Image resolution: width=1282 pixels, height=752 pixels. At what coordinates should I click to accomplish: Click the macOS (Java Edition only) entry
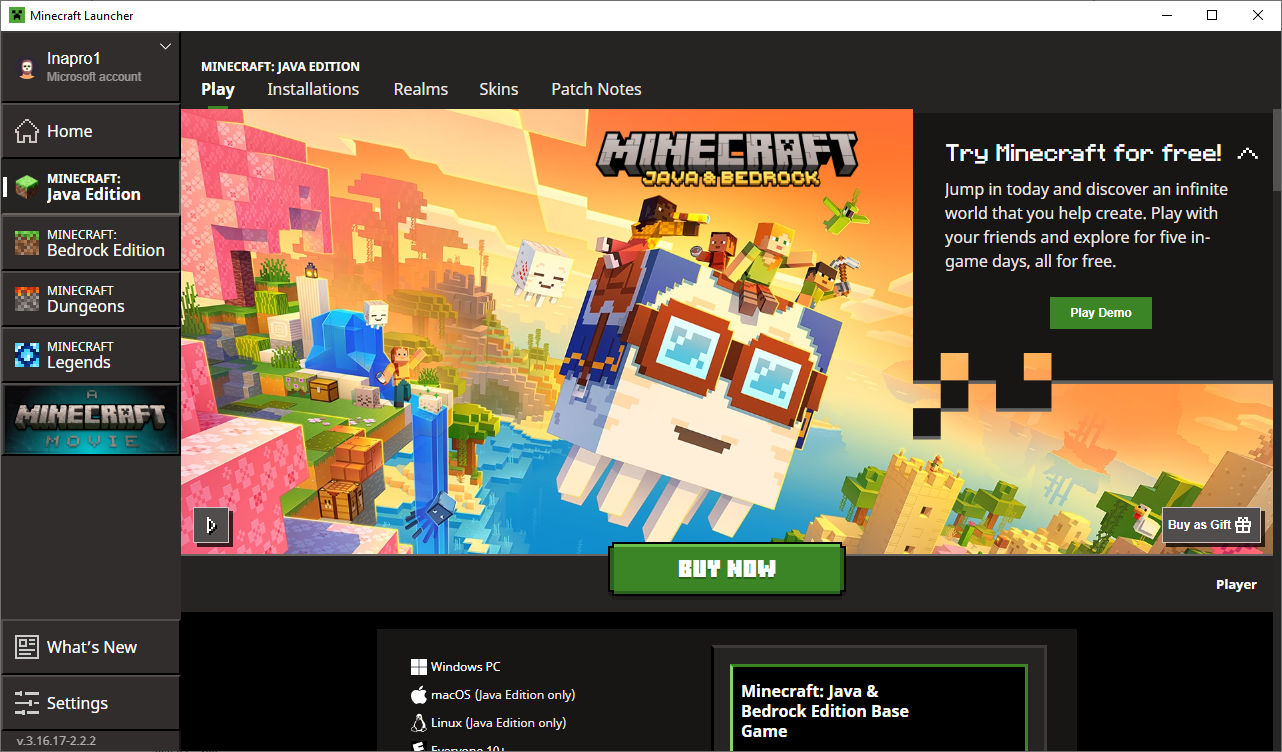click(493, 695)
